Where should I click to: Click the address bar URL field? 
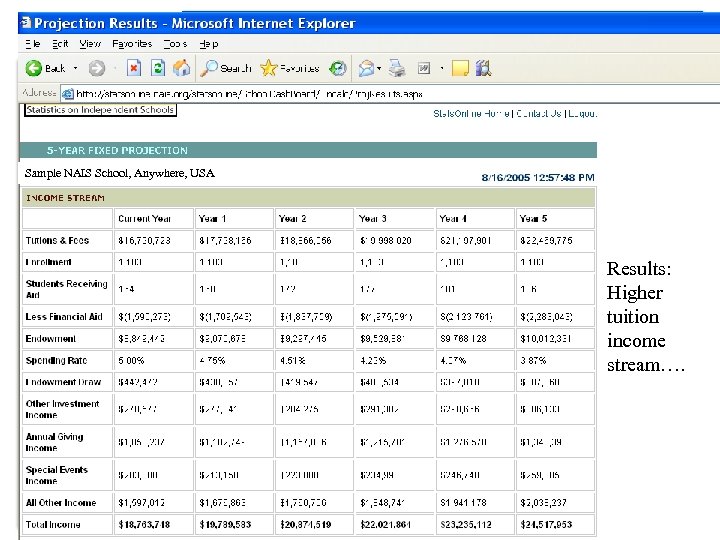coord(390,94)
